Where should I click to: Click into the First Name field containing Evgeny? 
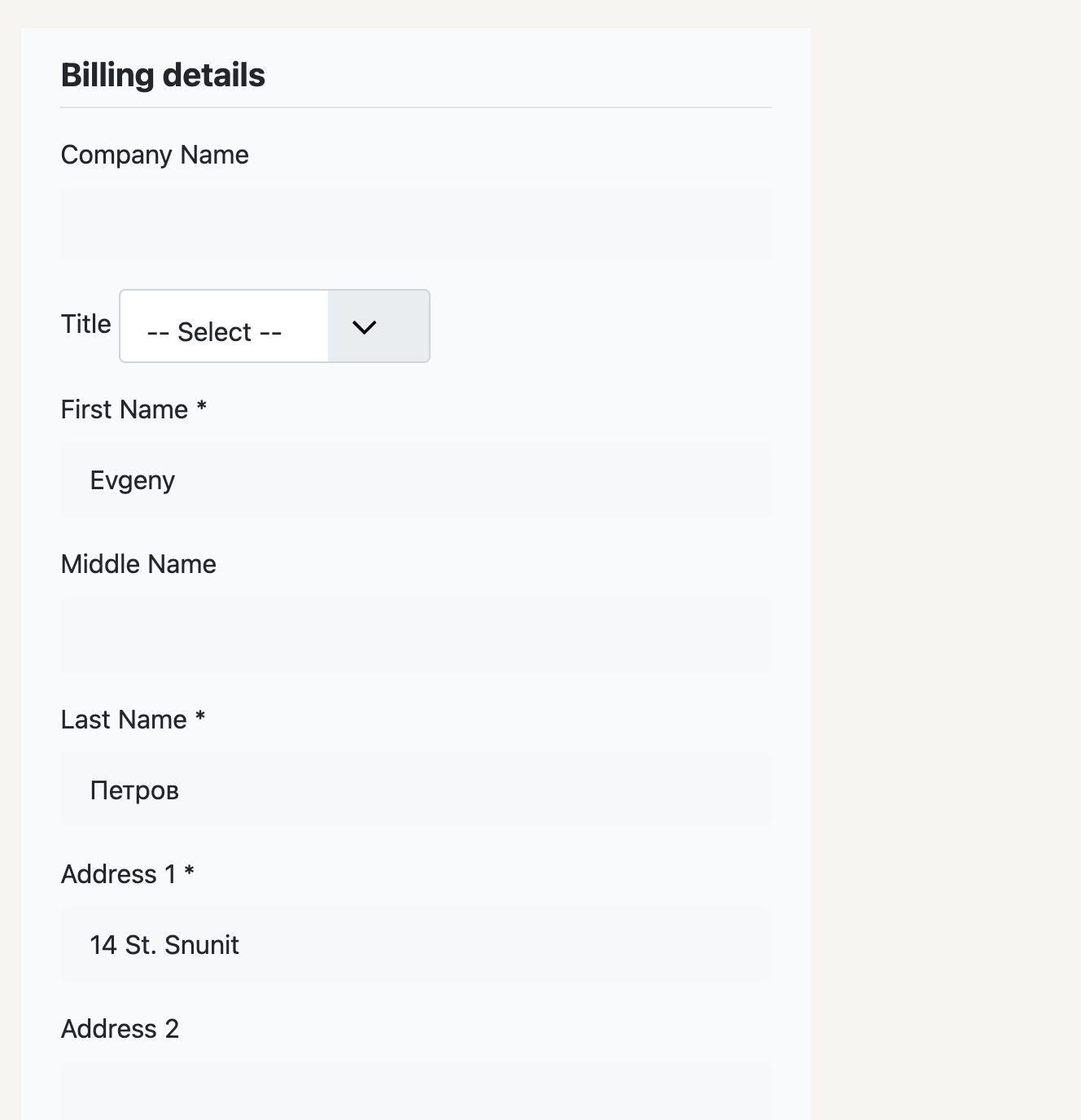[416, 479]
